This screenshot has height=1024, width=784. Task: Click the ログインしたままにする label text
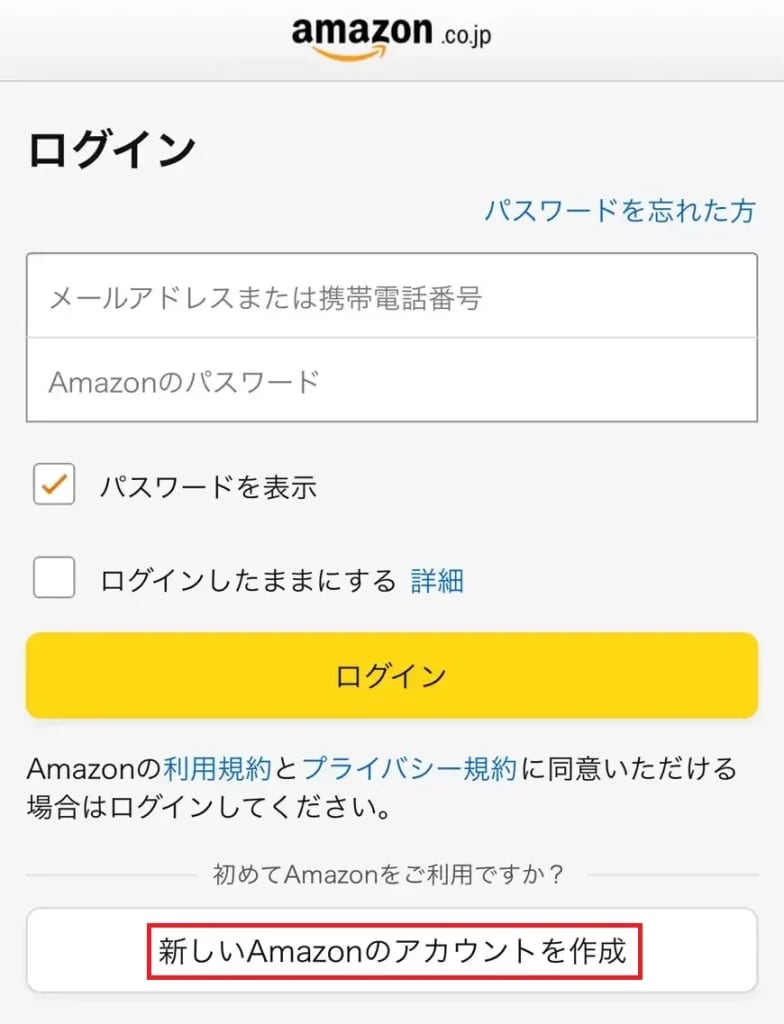click(248, 581)
